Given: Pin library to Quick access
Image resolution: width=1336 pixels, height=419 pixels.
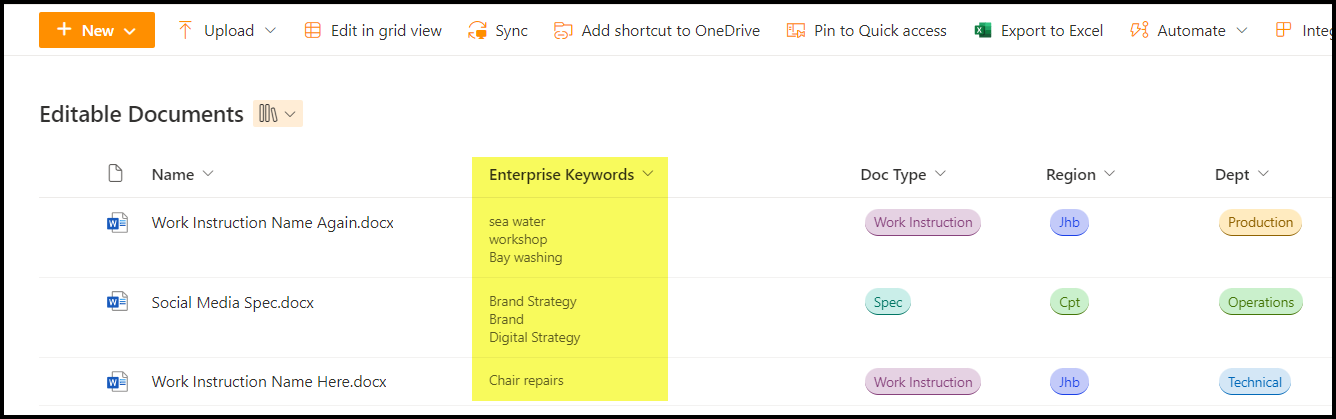Looking at the screenshot, I should point(867,30).
